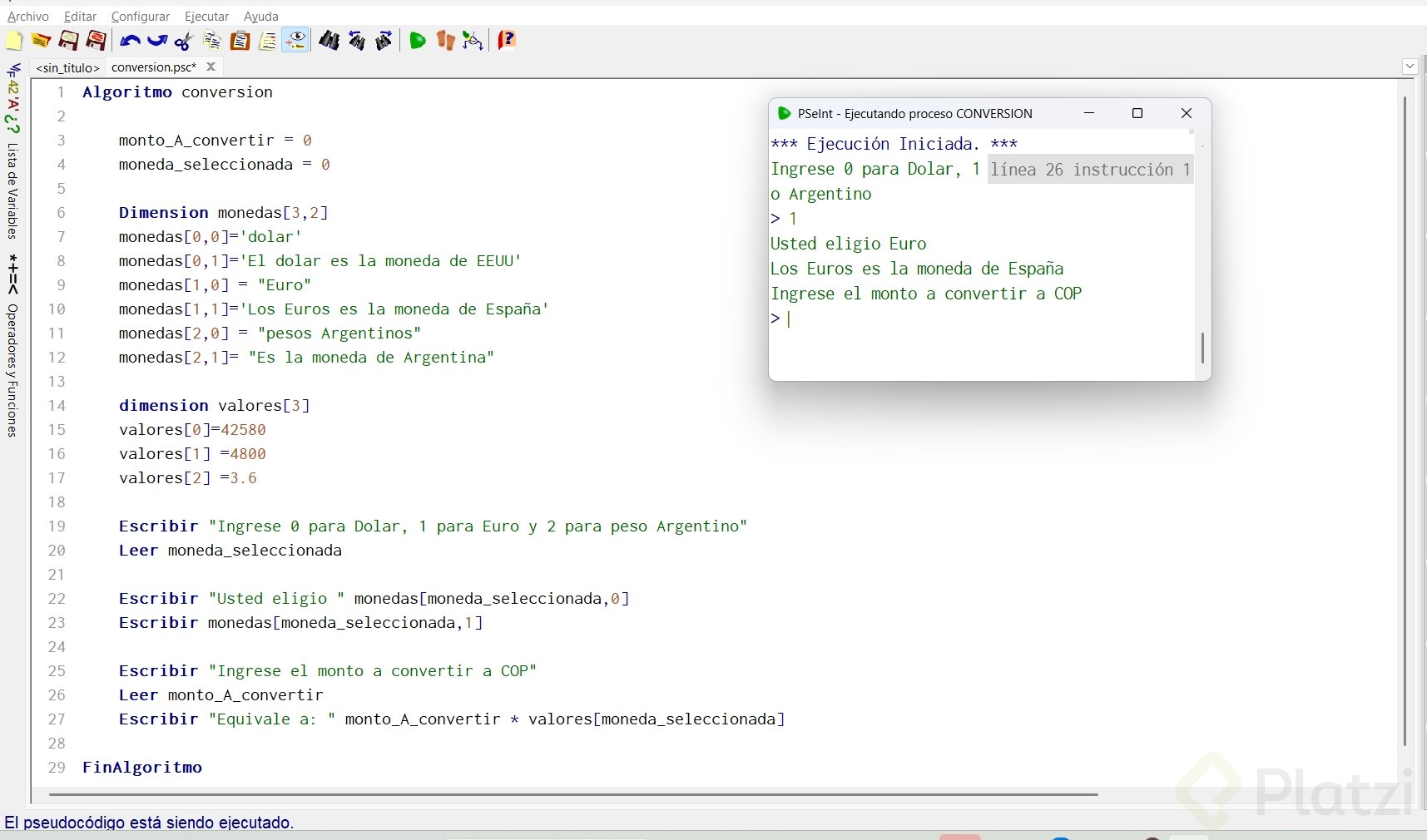The image size is (1427, 840).
Task: Click 'Ingrese el monto a convertir a COP' output
Action: coord(926,294)
